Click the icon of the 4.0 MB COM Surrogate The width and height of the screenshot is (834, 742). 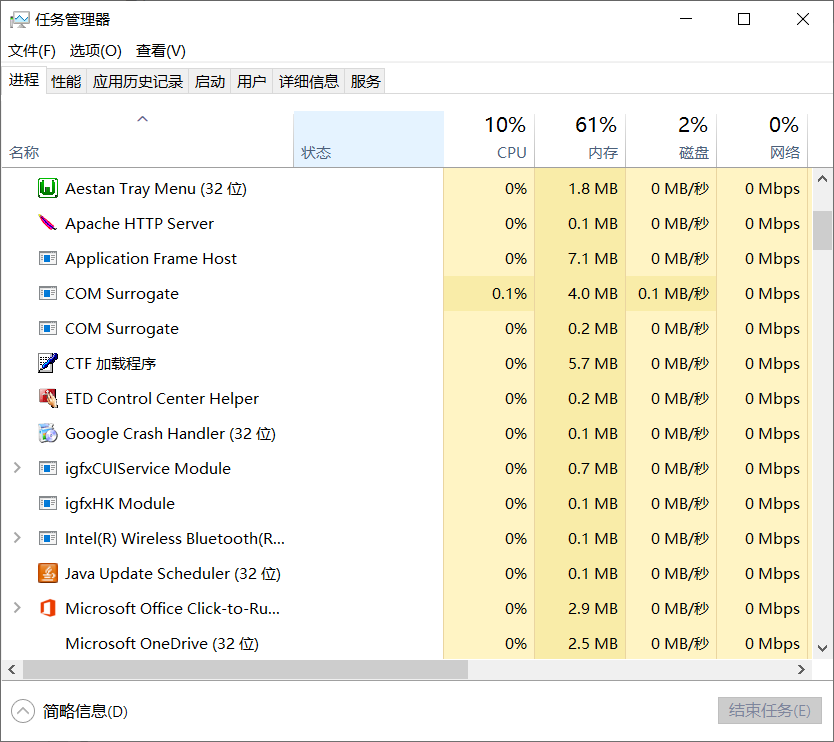48,294
